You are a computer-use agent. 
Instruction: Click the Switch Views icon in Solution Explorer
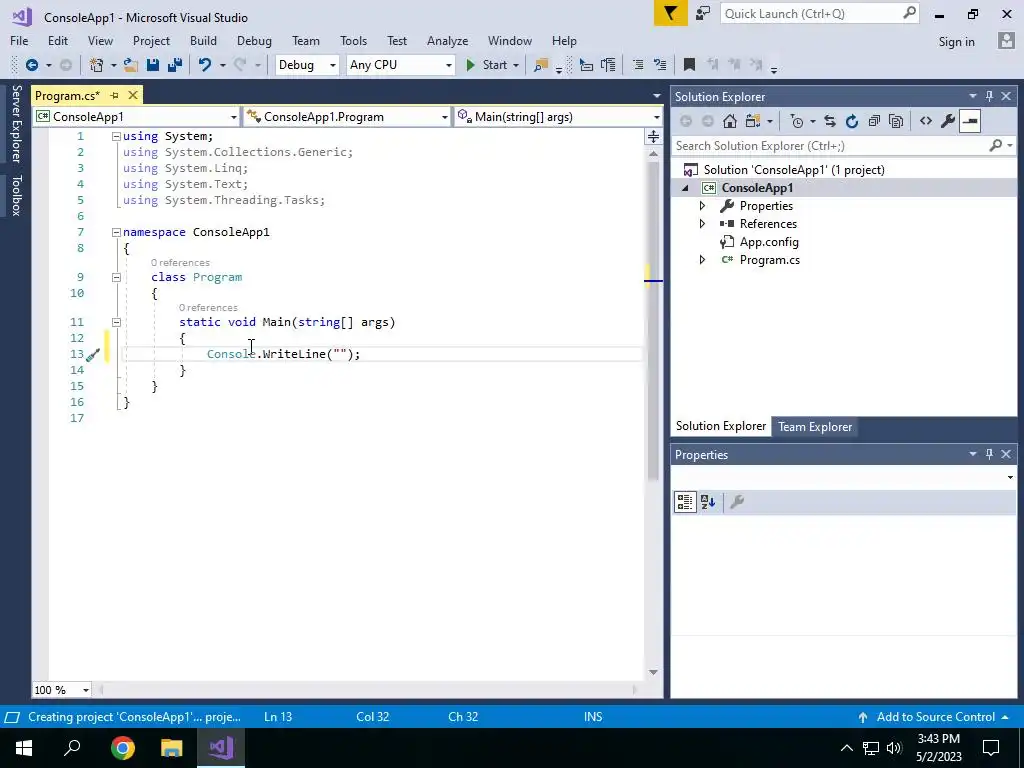click(753, 121)
